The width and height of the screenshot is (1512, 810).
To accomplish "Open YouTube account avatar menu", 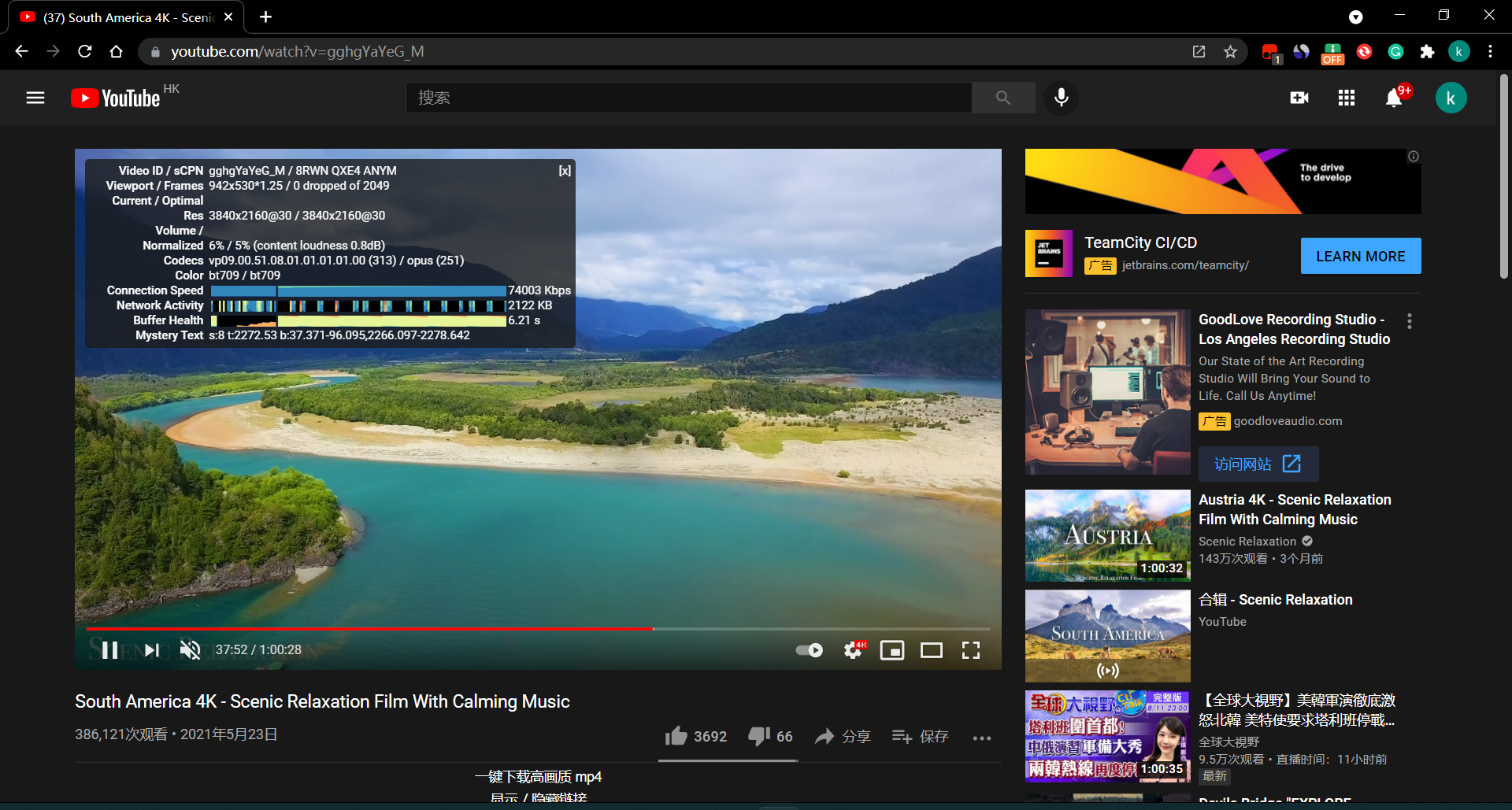I will (x=1451, y=98).
